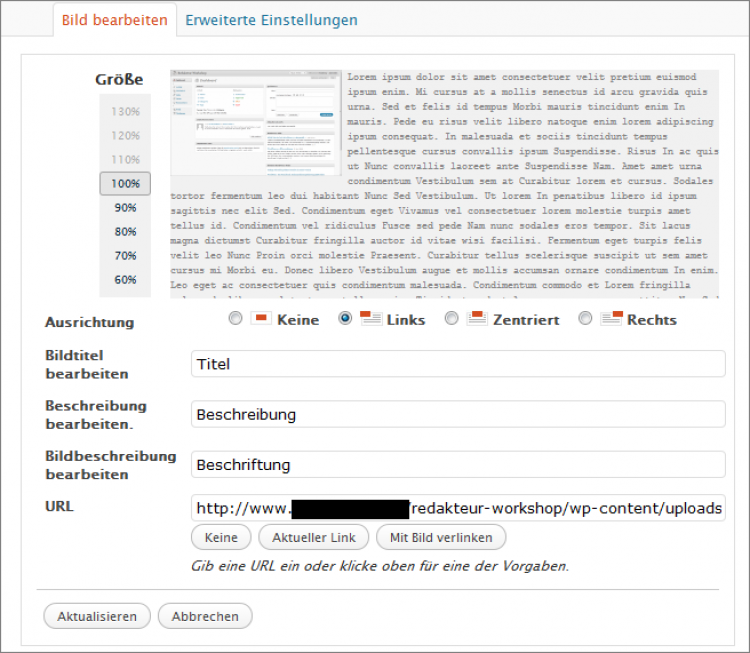750x653 pixels.
Task: Click the Rechts alignment icon
Action: [610, 319]
